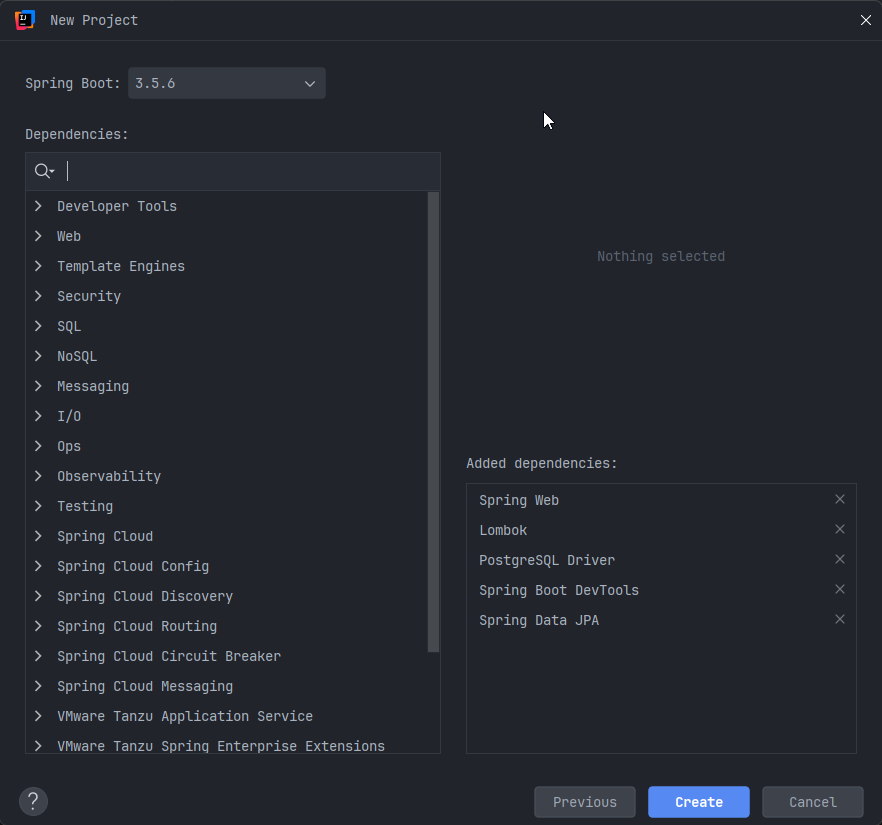Click the Previous button

click(x=584, y=802)
